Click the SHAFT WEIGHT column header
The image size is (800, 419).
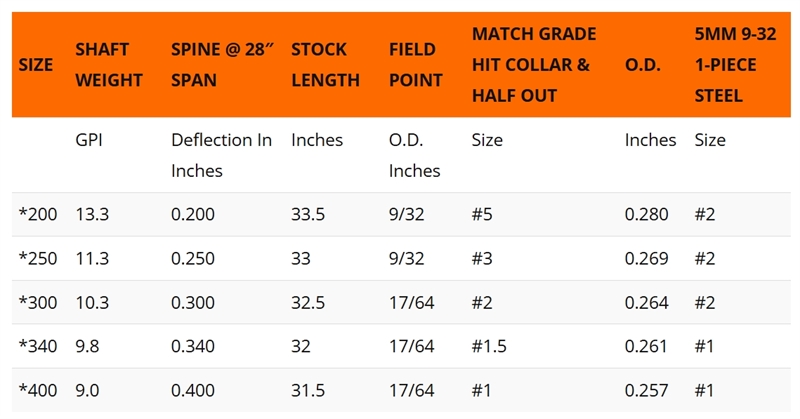point(109,65)
